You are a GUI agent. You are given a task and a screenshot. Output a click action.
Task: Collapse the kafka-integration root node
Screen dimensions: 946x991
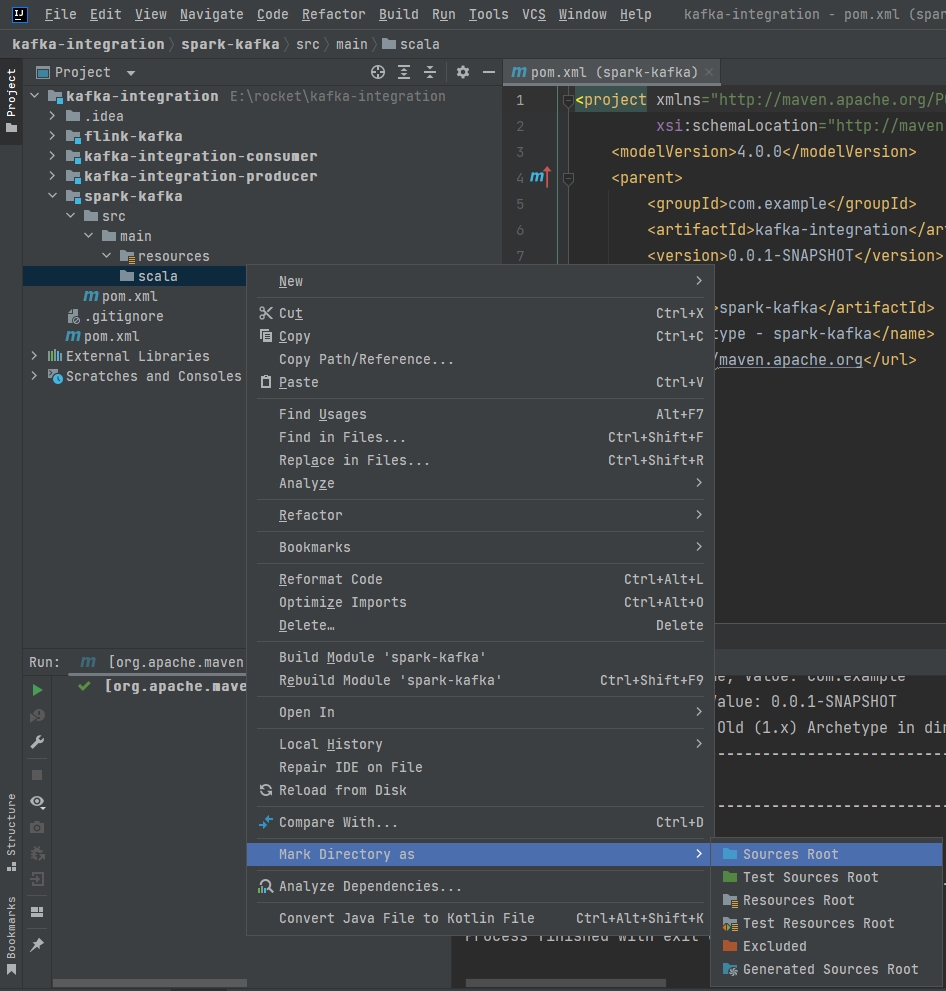click(x=35, y=96)
